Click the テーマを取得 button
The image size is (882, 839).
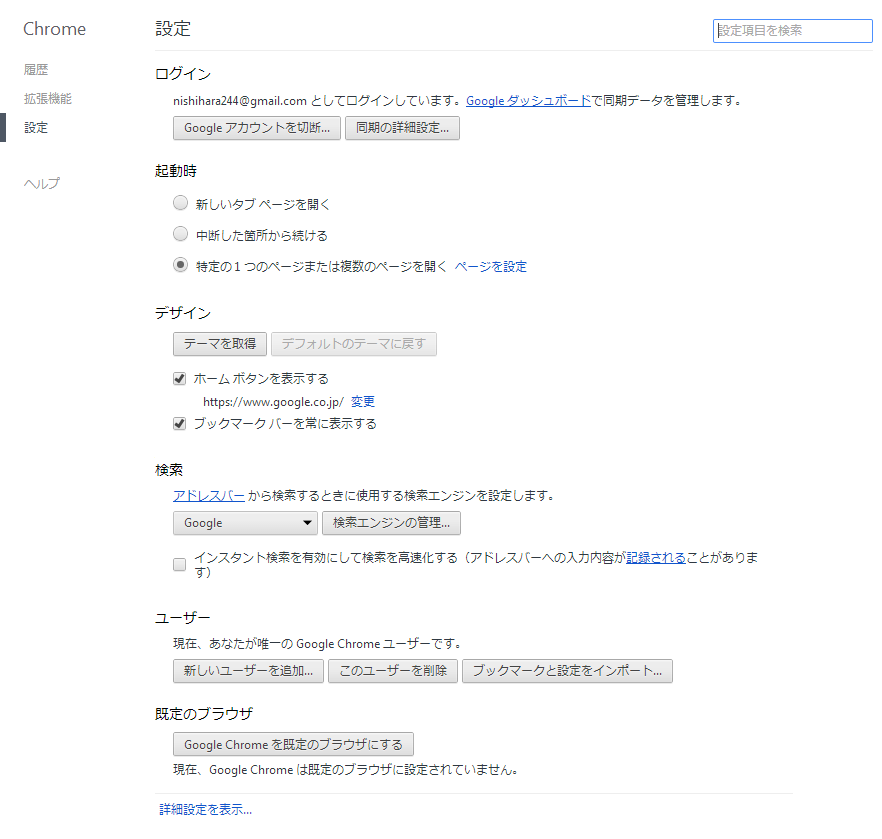pos(220,344)
